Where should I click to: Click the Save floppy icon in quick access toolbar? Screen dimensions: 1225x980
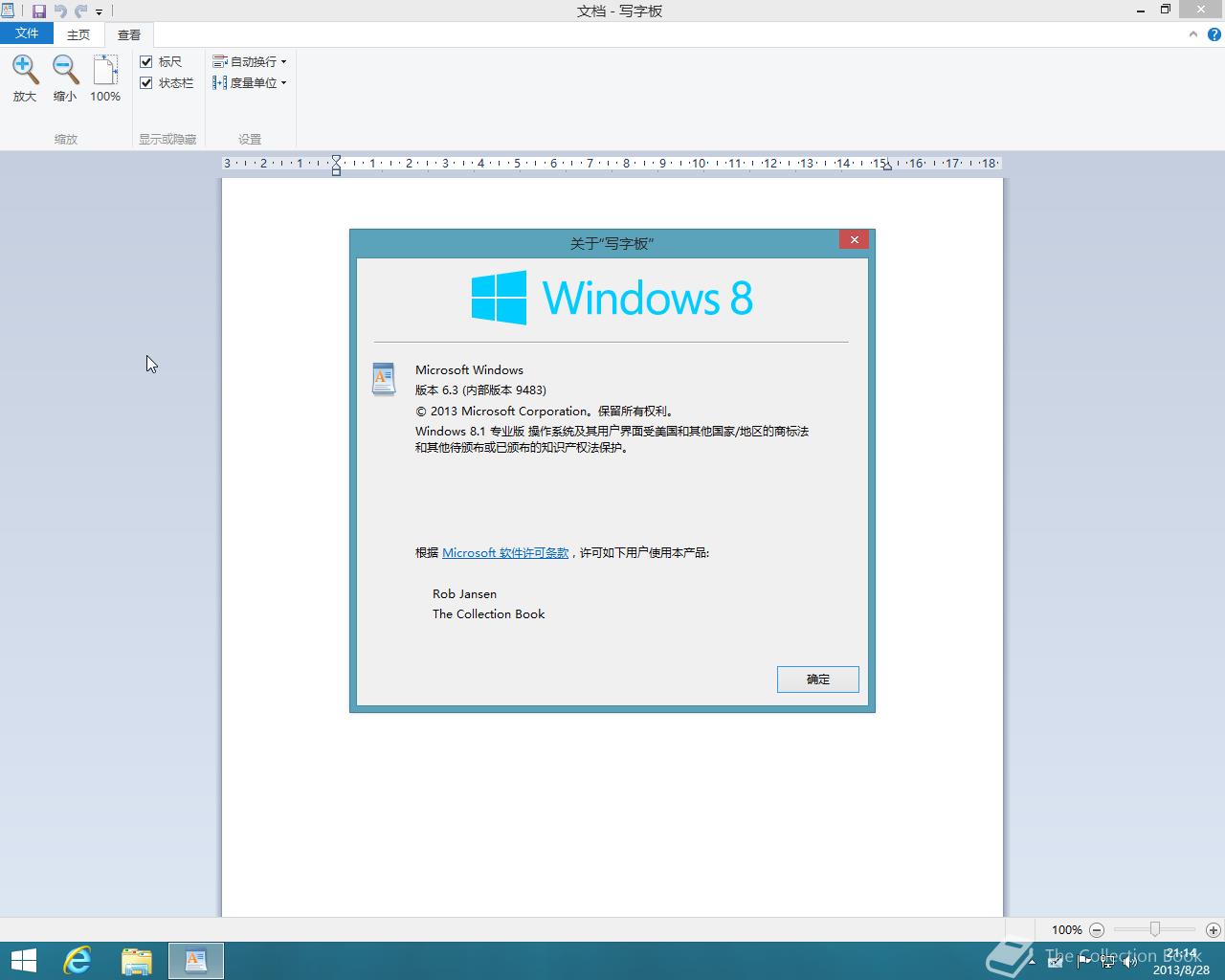click(39, 11)
